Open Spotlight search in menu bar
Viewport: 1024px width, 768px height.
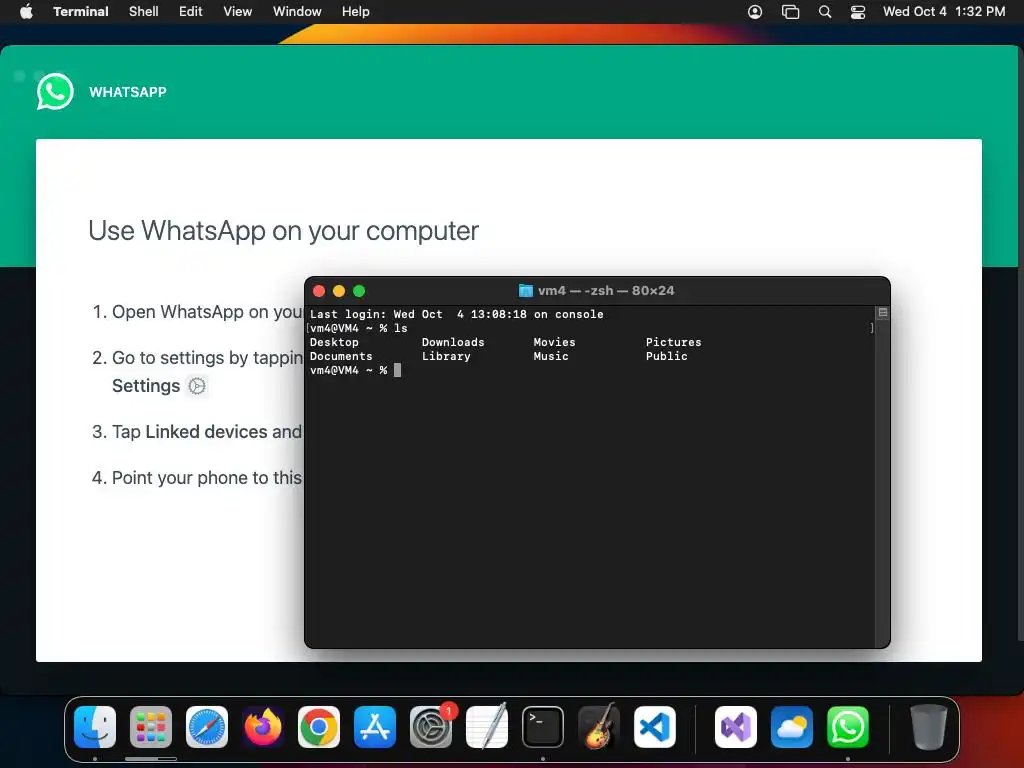pos(825,12)
